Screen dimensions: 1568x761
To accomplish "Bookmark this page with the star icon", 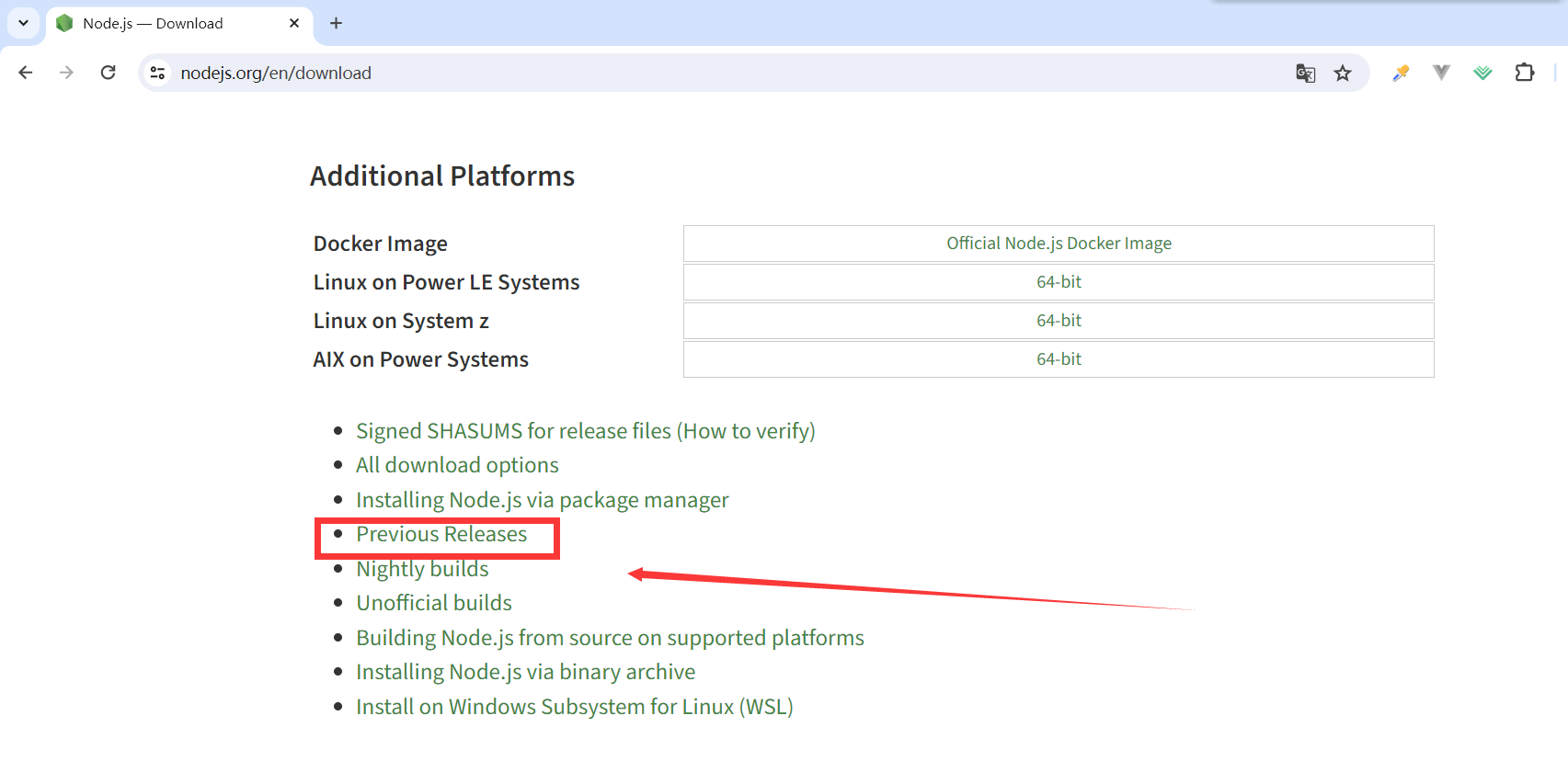I will coord(1343,73).
